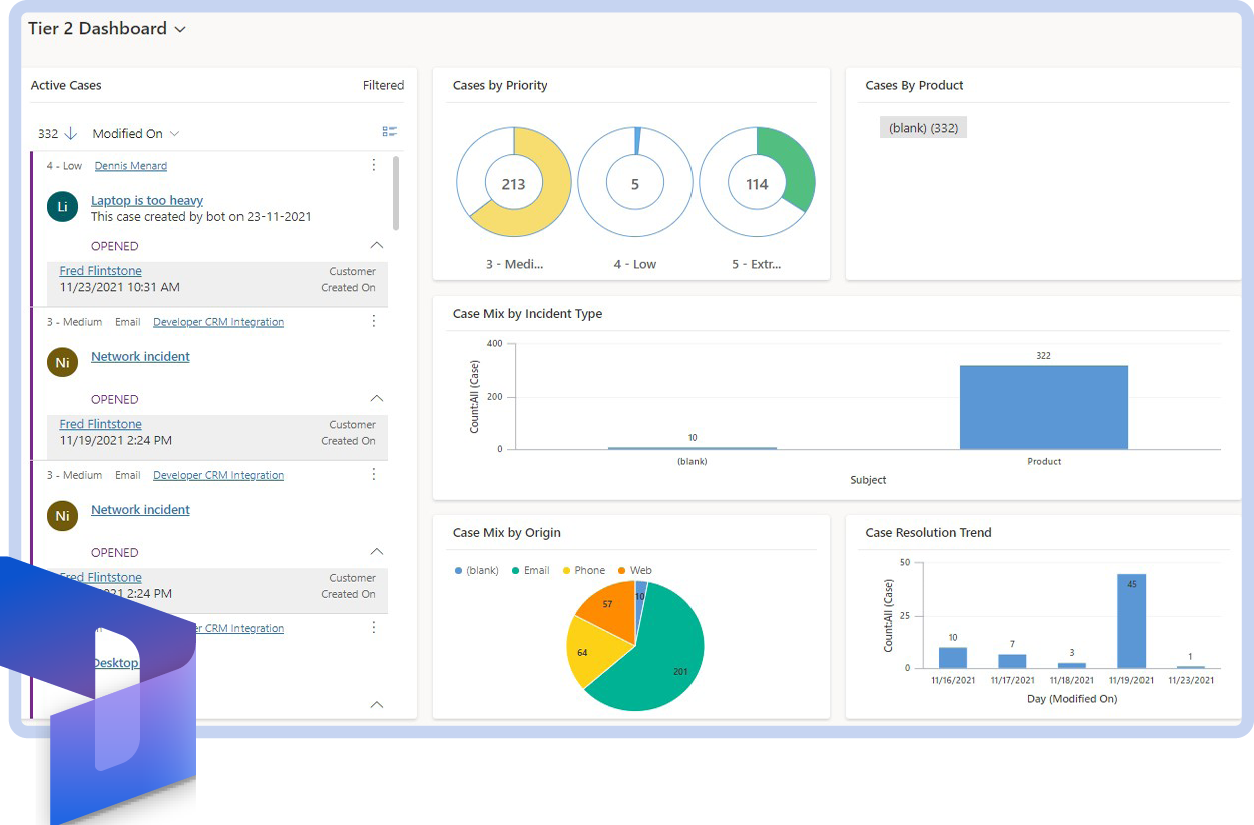Screen dimensions: 1254x825
Task: Click the list view options icon
Action: point(390,132)
